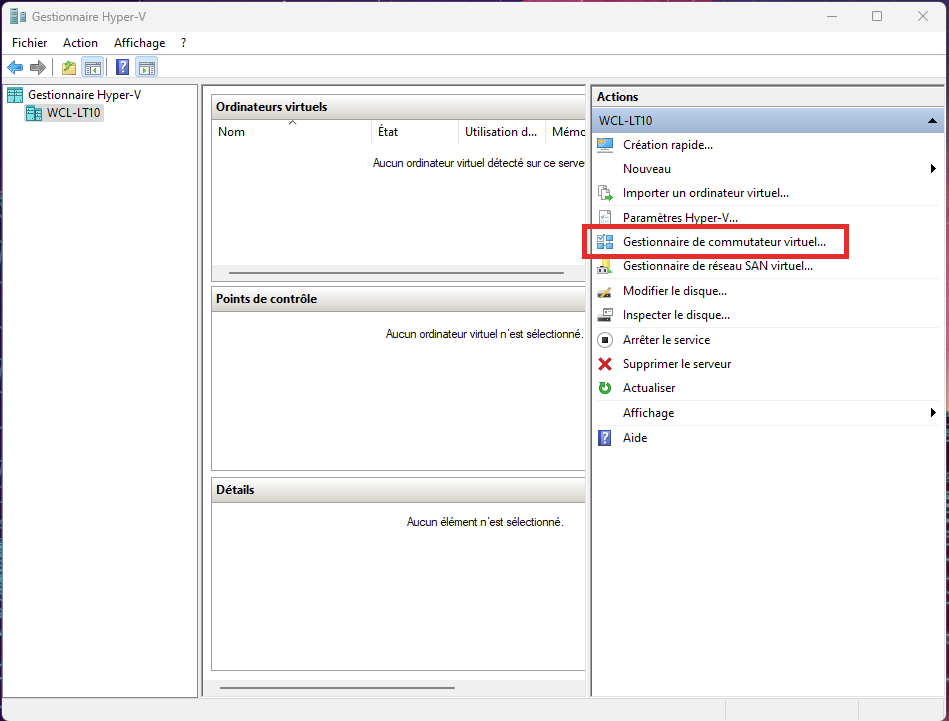This screenshot has width=949, height=721.
Task: Click the Paramètres Hyper-V icon
Action: 605,217
